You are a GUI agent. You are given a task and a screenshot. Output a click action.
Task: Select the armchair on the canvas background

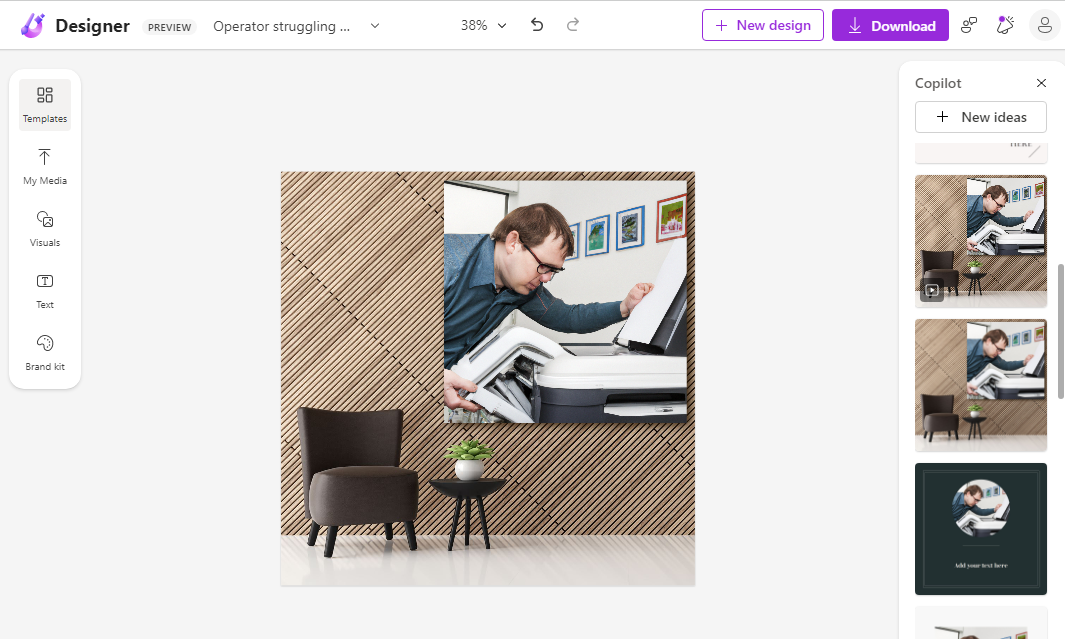point(358,481)
